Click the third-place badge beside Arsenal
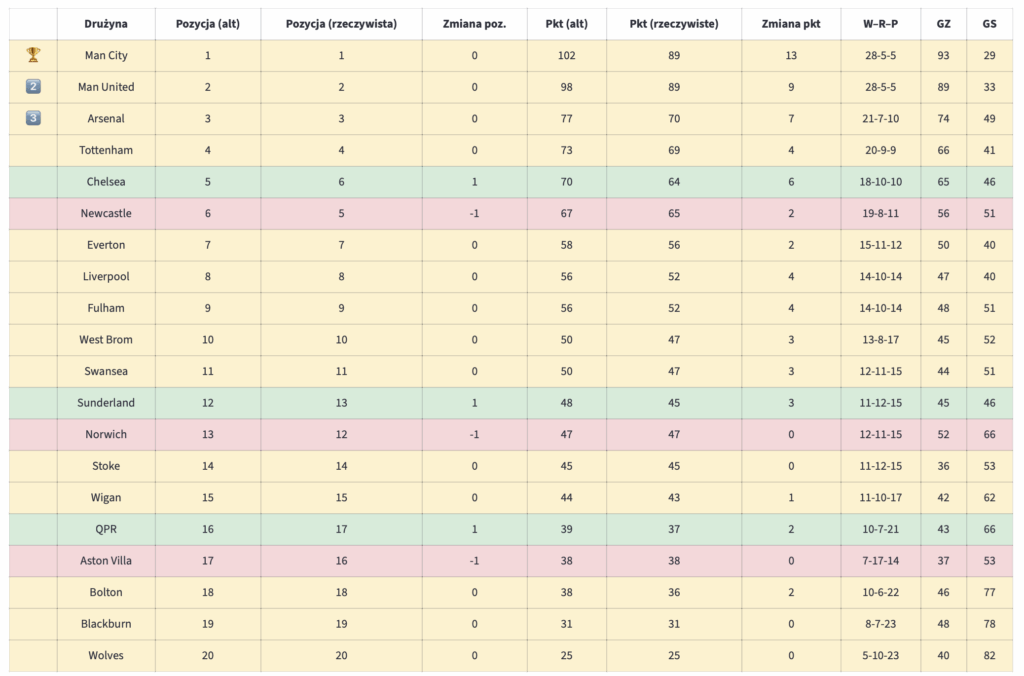 33,118
